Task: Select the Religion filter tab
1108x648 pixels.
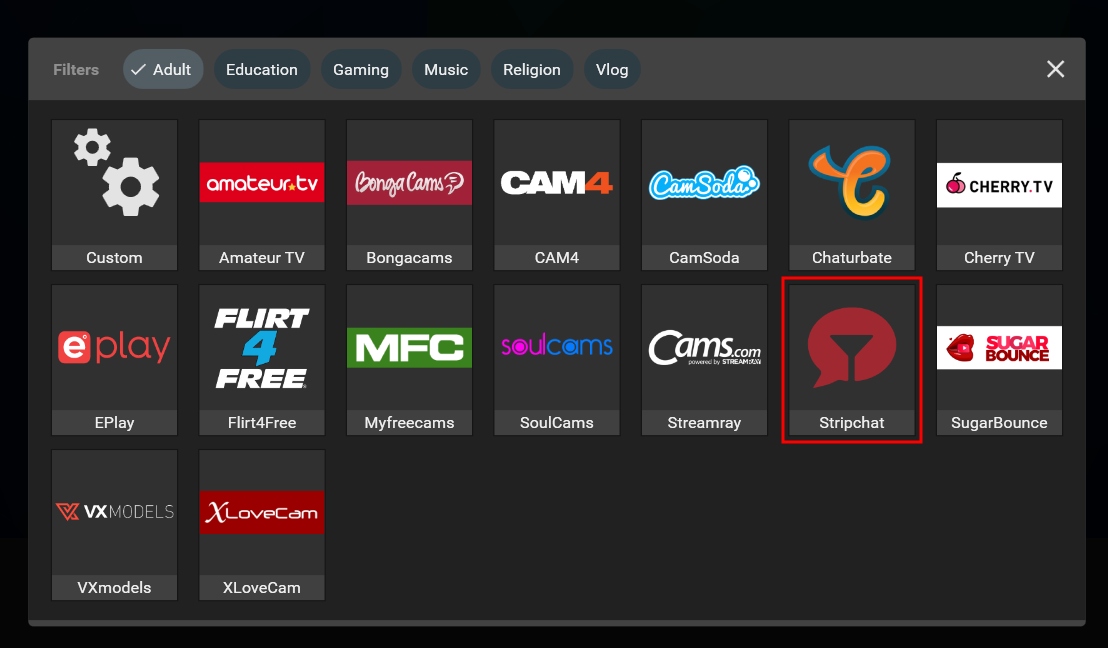Action: tap(532, 69)
